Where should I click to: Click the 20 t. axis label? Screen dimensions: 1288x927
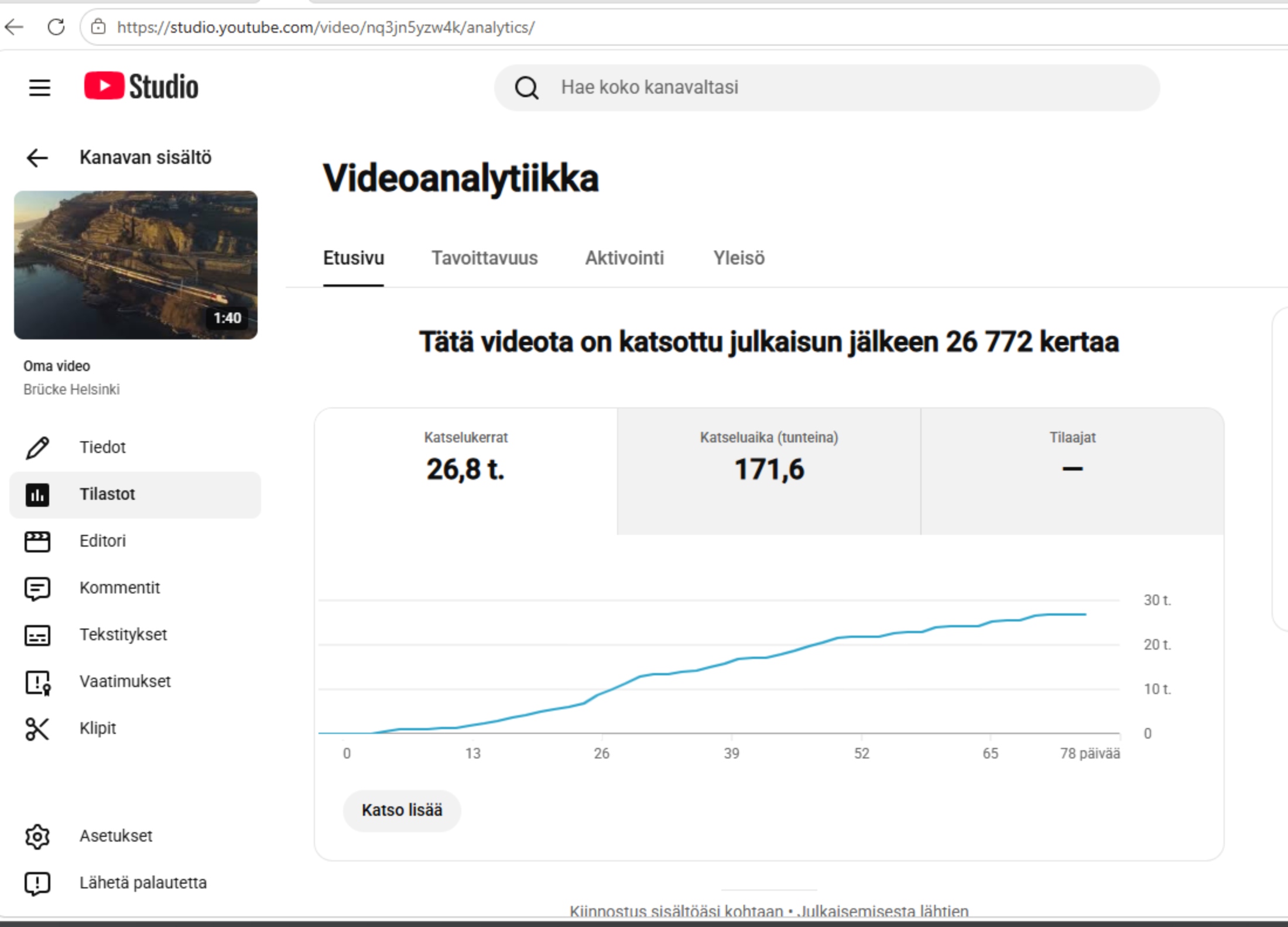pos(1157,645)
